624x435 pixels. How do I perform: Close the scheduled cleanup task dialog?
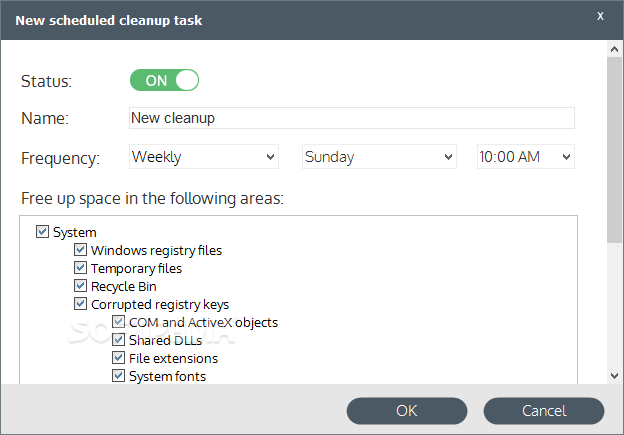pyautogui.click(x=600, y=16)
